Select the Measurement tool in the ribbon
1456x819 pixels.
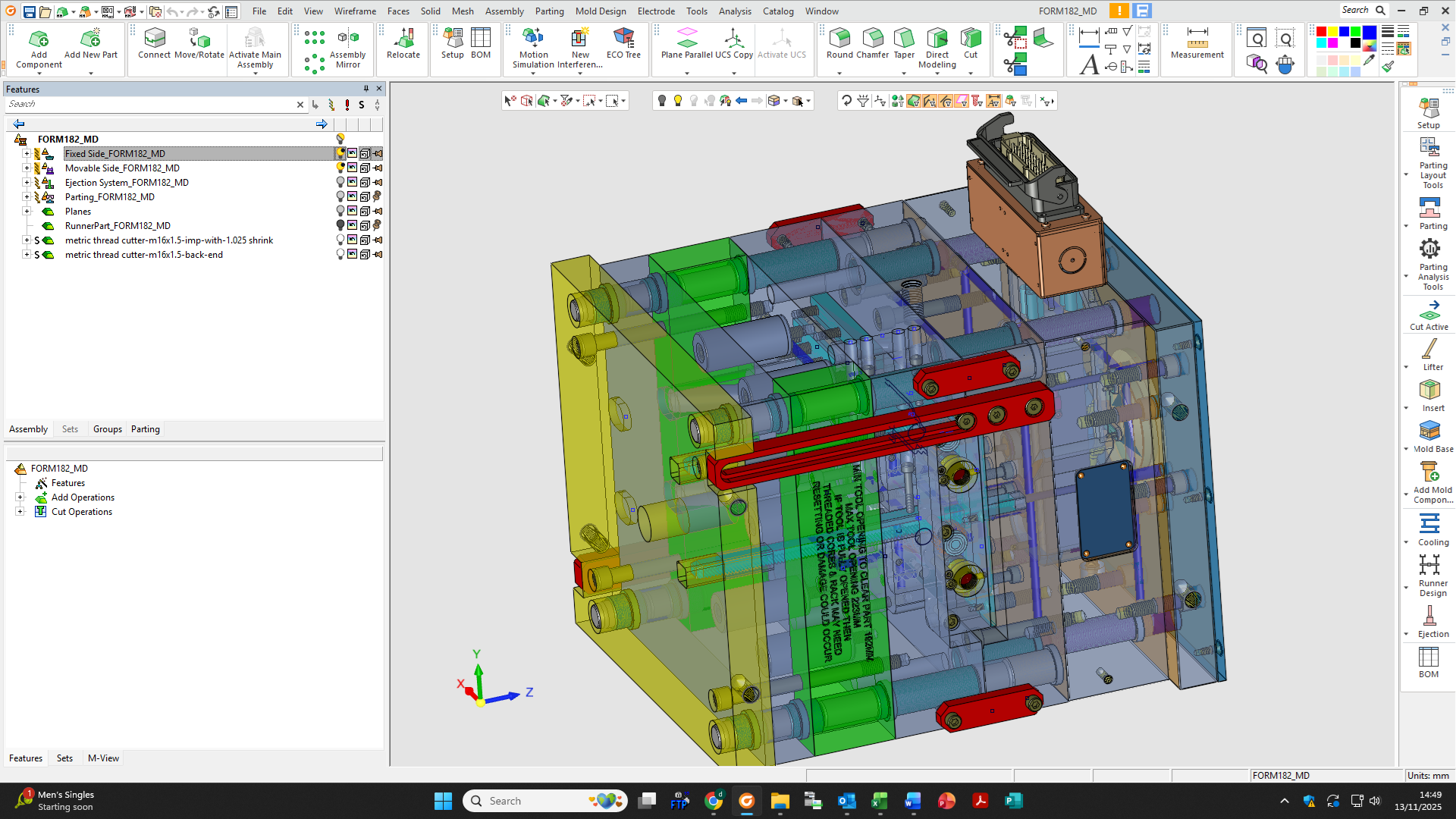click(1196, 45)
